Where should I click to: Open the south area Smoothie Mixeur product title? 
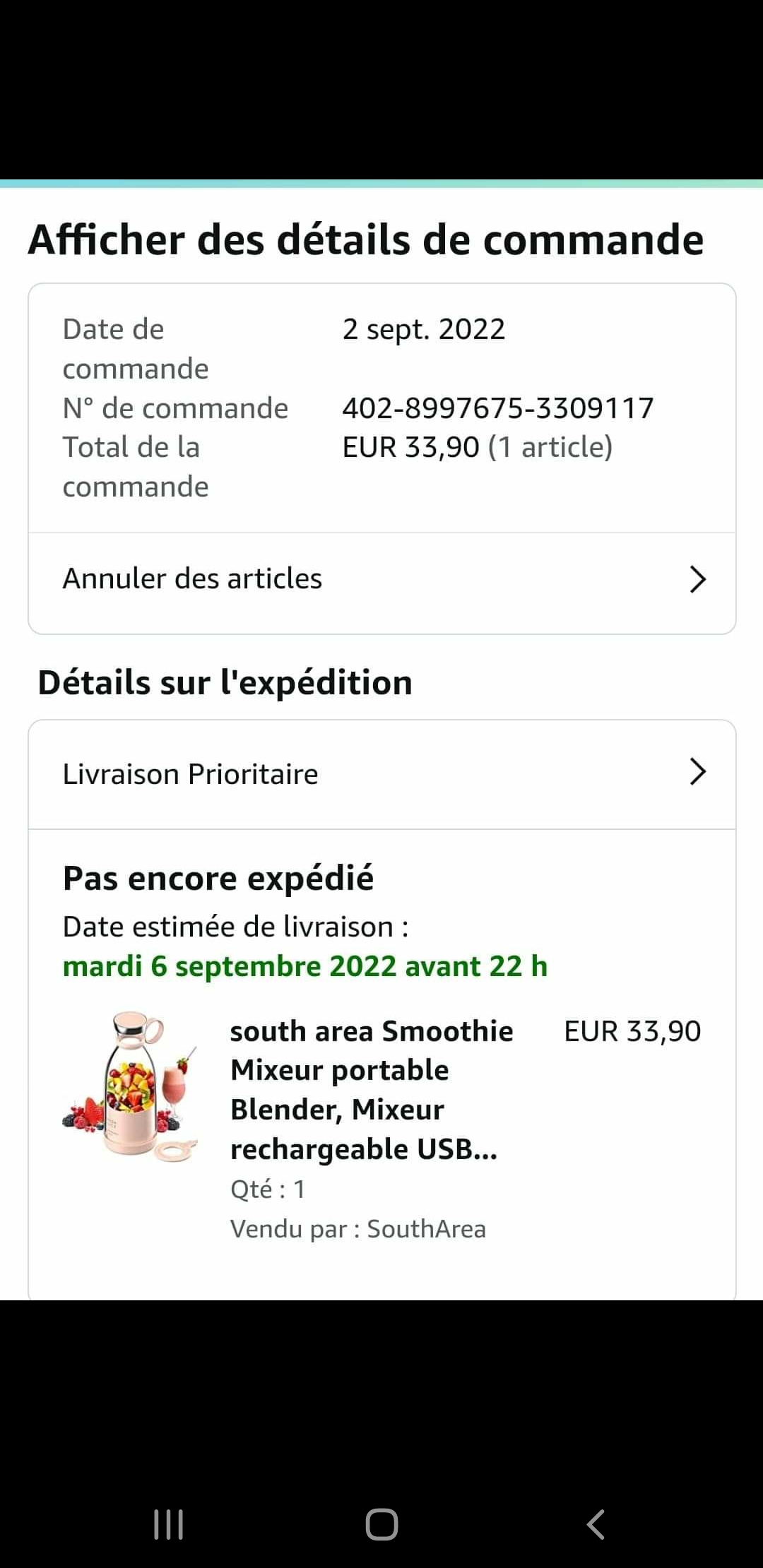(x=372, y=1090)
